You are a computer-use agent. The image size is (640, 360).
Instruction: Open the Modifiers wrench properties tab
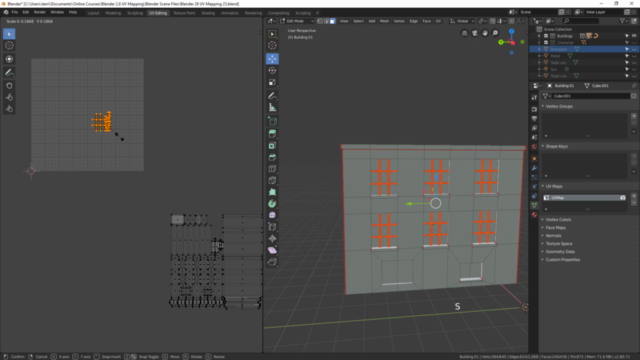534,168
